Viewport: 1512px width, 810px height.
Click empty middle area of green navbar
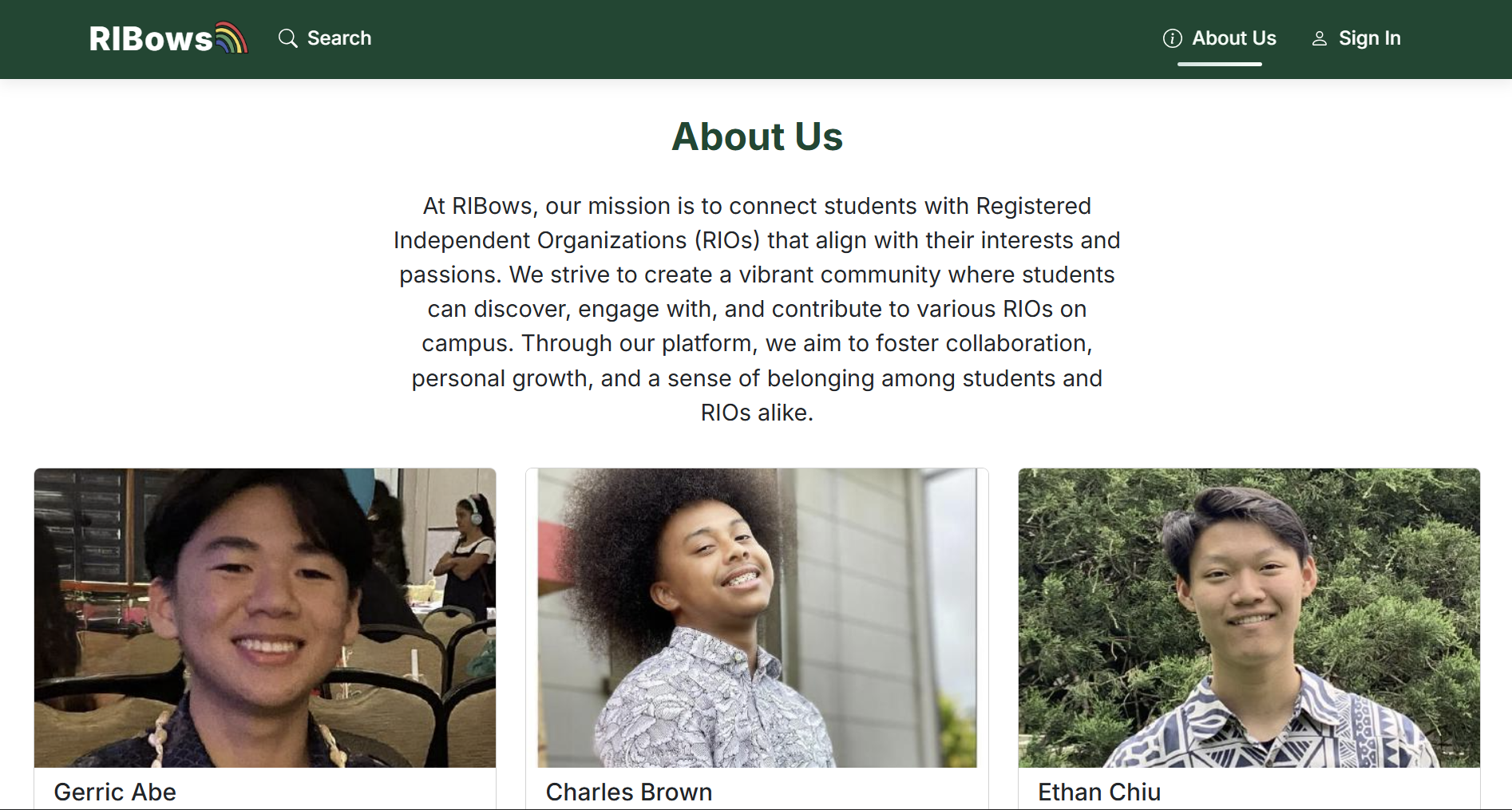pyautogui.click(x=758, y=38)
